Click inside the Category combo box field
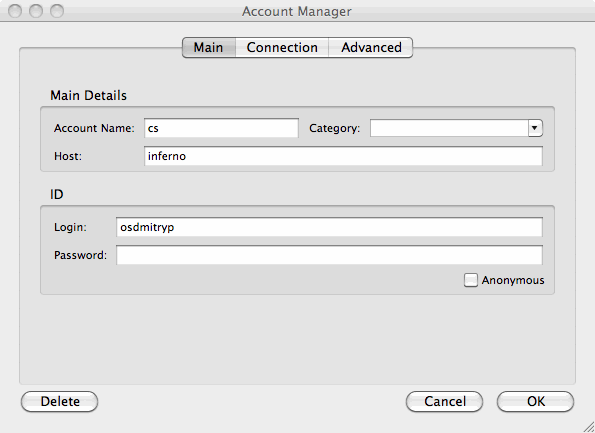 click(449, 128)
